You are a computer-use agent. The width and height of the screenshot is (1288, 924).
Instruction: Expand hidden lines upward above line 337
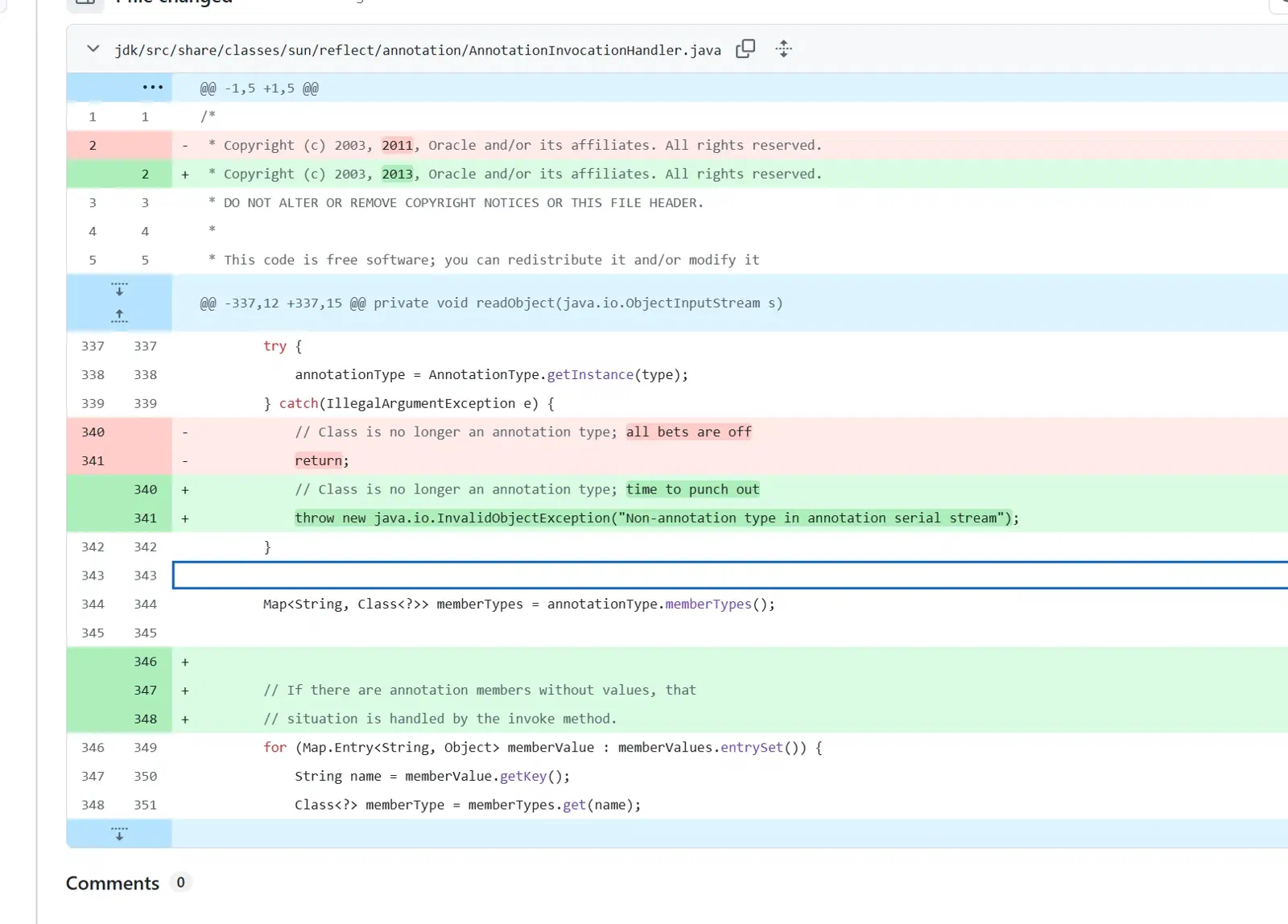tap(119, 316)
